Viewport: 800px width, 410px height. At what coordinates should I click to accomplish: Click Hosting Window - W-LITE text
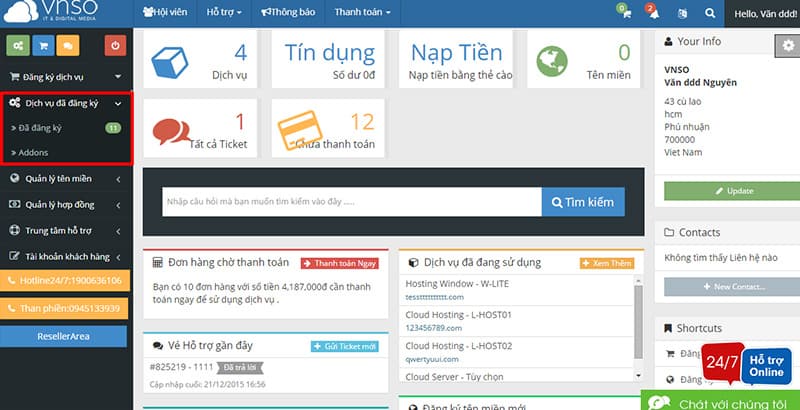(x=457, y=284)
